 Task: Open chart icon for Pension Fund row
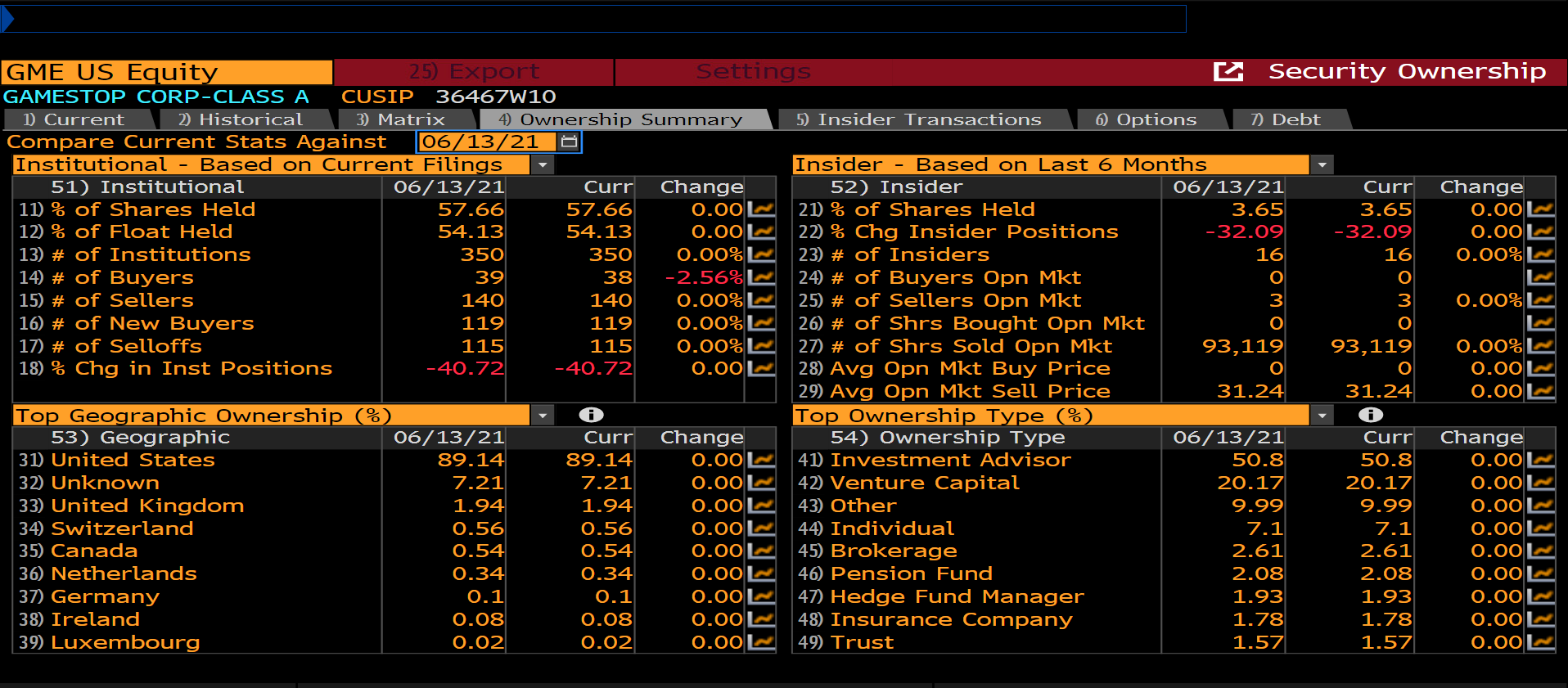(x=1541, y=574)
